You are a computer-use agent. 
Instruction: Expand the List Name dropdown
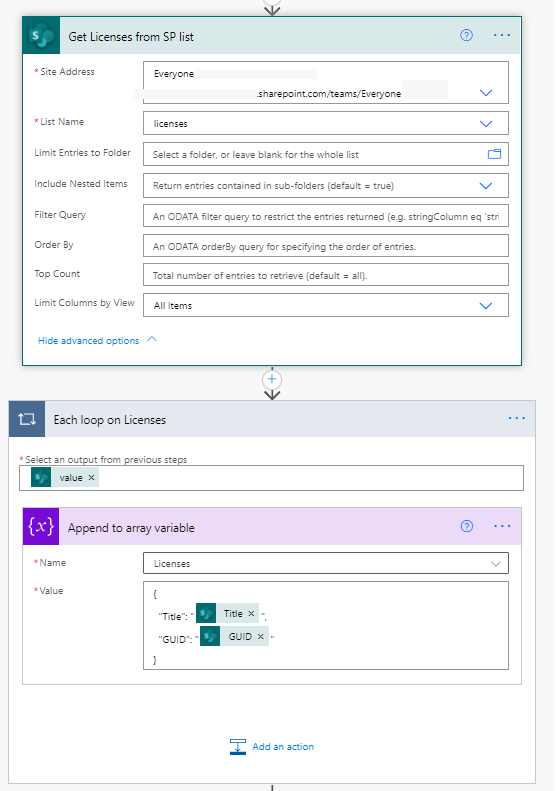486,124
